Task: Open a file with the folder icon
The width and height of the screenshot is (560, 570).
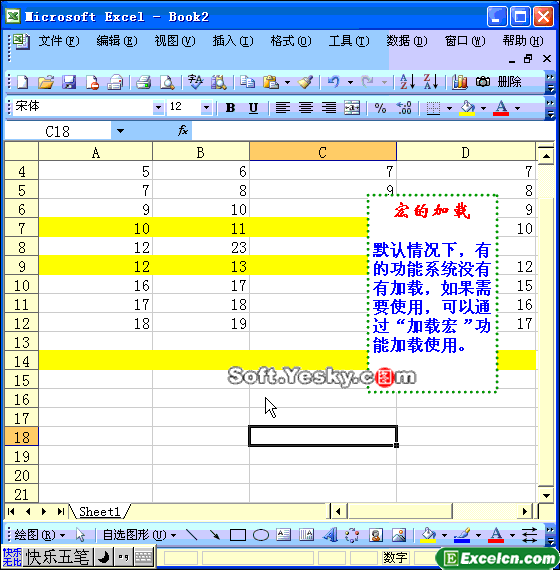Action: 46,82
